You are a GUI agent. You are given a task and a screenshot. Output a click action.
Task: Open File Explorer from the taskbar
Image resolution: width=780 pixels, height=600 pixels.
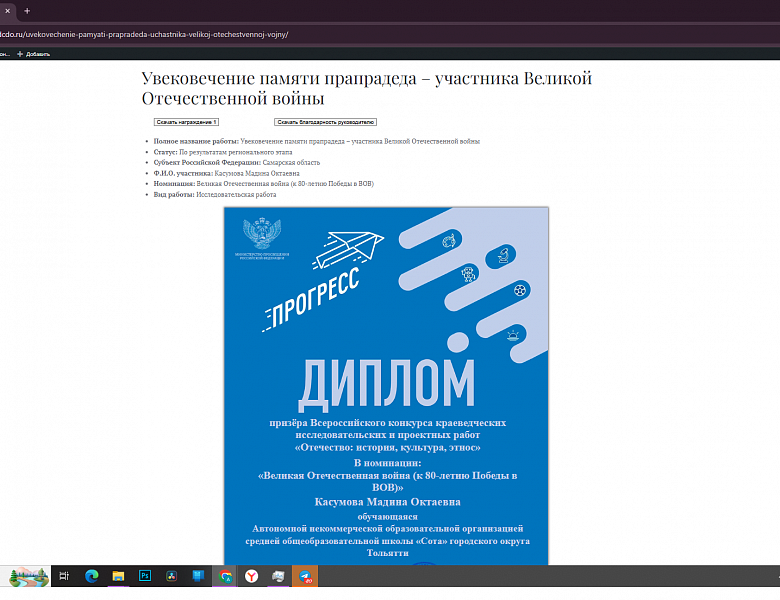coord(118,576)
